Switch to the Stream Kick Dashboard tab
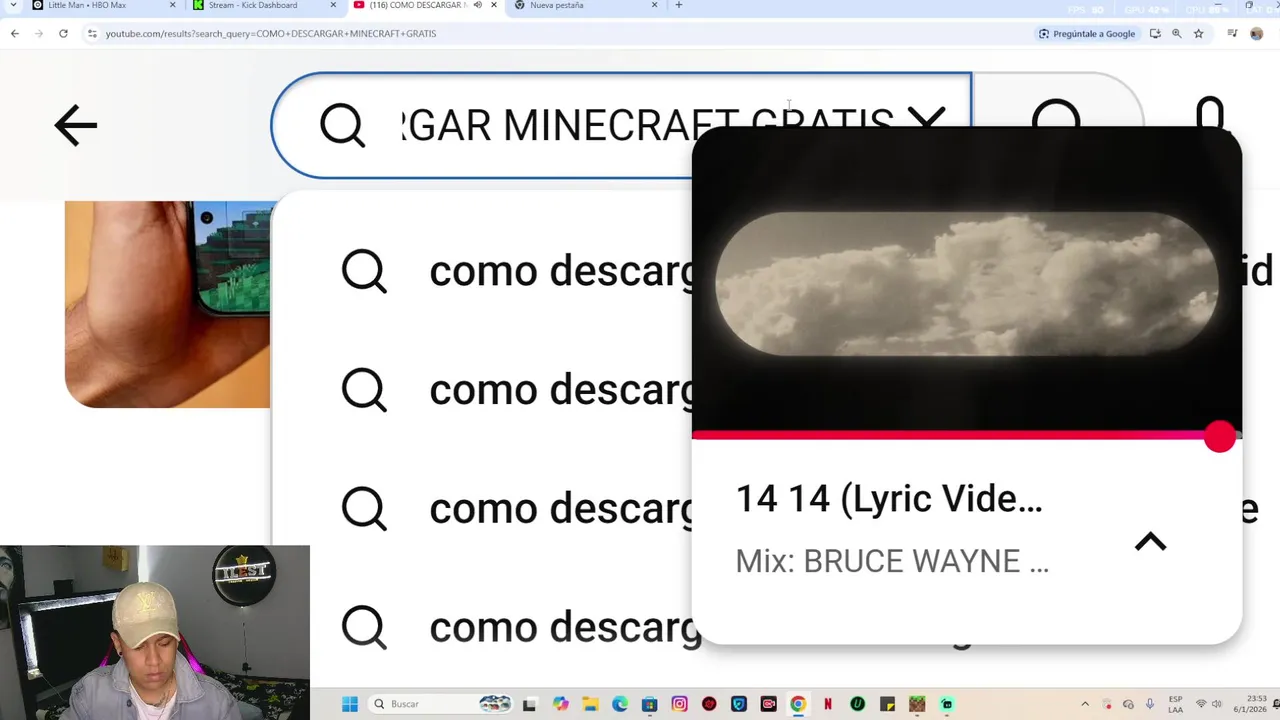 click(262, 5)
